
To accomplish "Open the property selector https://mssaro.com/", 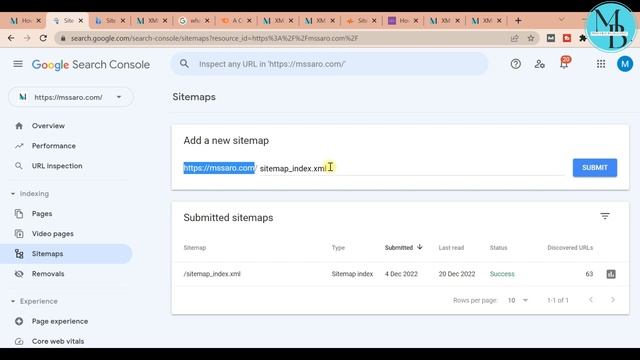I will (71, 97).
